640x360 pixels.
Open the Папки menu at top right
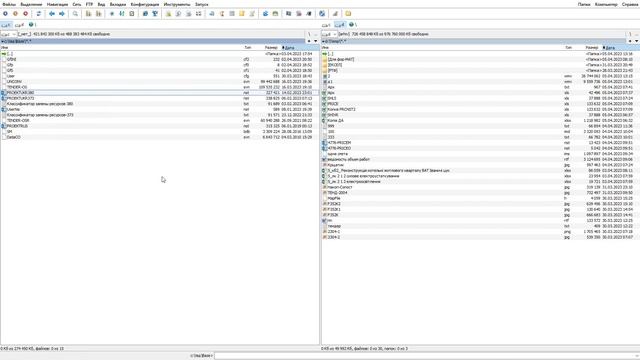pos(584,4)
